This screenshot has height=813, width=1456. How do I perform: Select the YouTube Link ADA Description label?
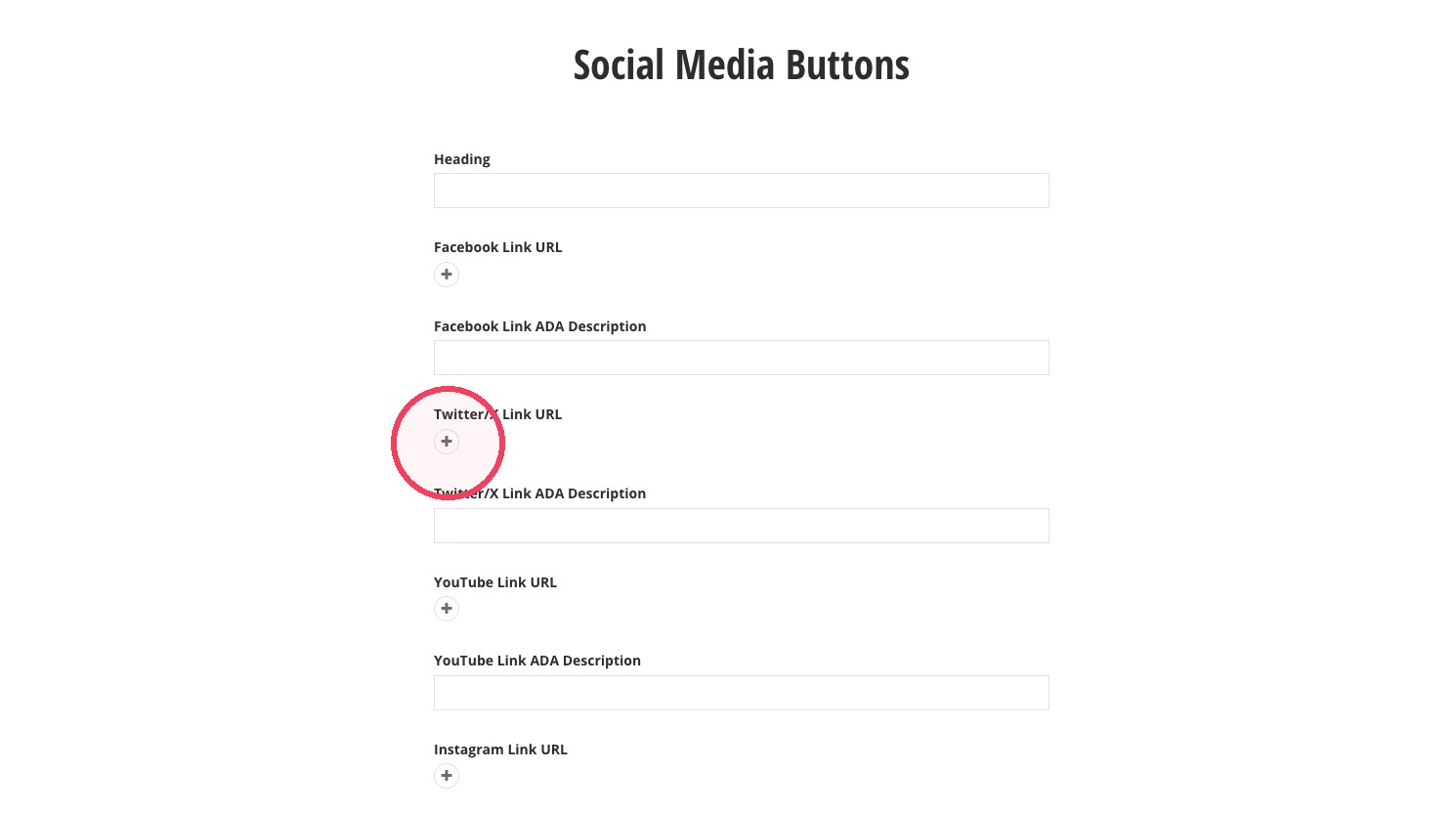point(537,661)
